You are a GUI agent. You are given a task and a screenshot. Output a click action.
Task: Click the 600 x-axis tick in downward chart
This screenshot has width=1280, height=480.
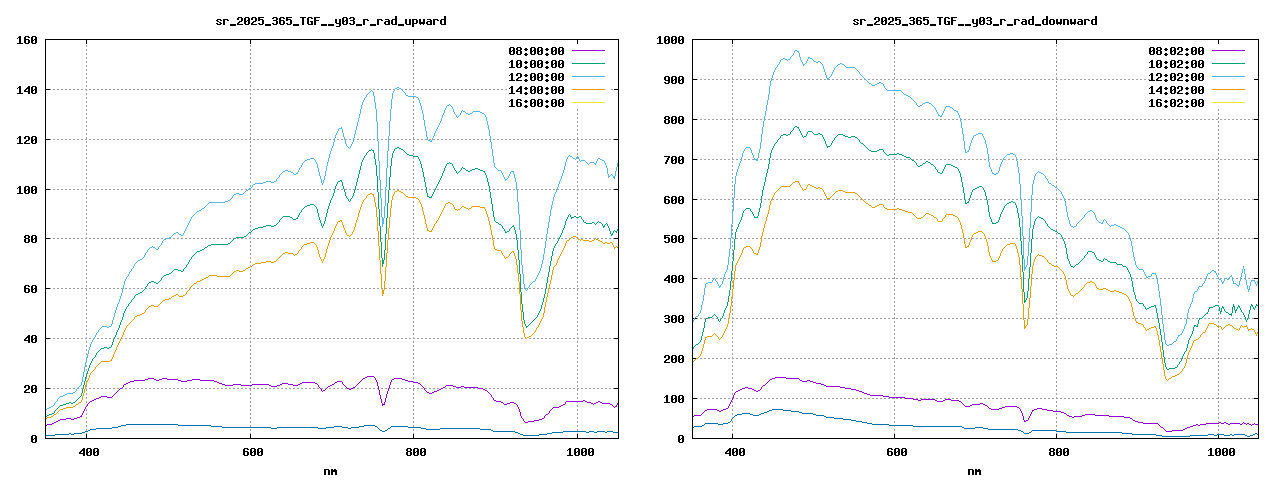(x=896, y=453)
